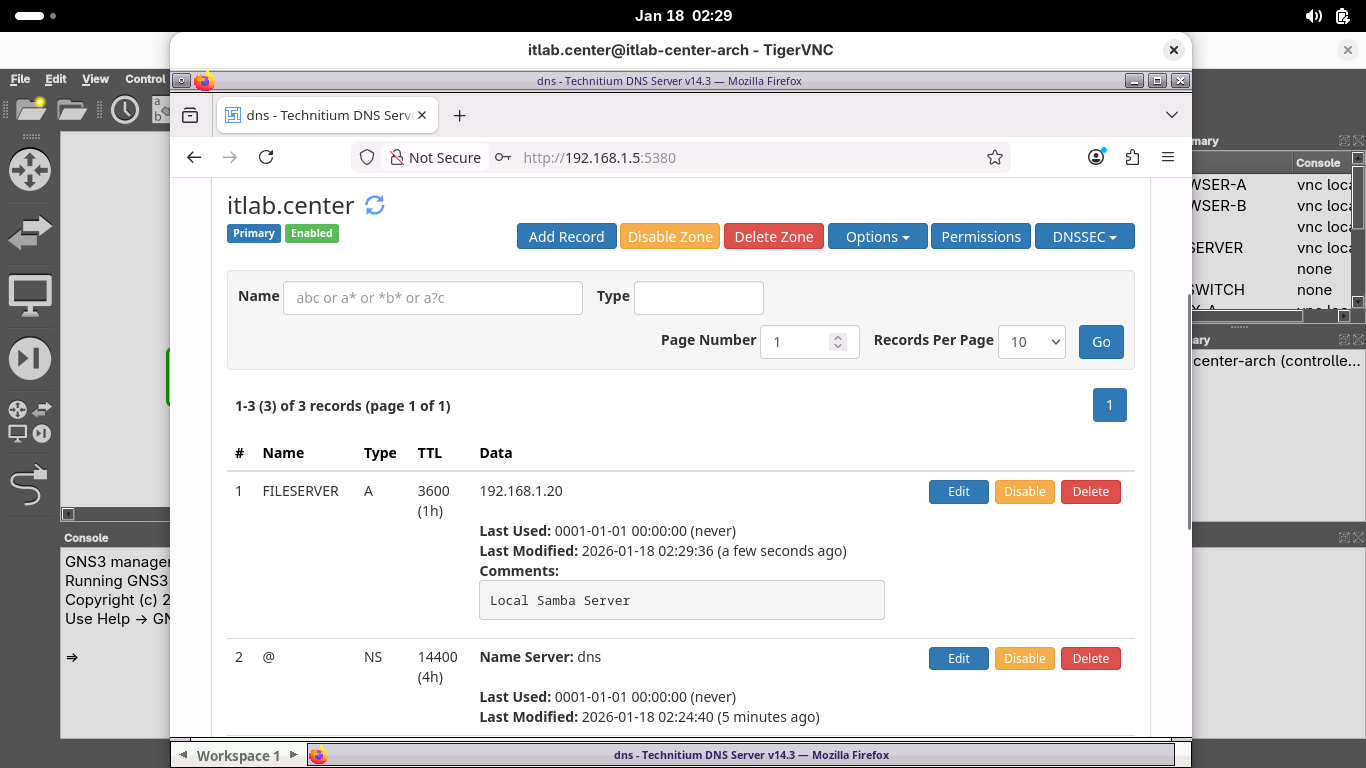Open the Records Per Page select box
This screenshot has width=1366, height=768.
1031,342
